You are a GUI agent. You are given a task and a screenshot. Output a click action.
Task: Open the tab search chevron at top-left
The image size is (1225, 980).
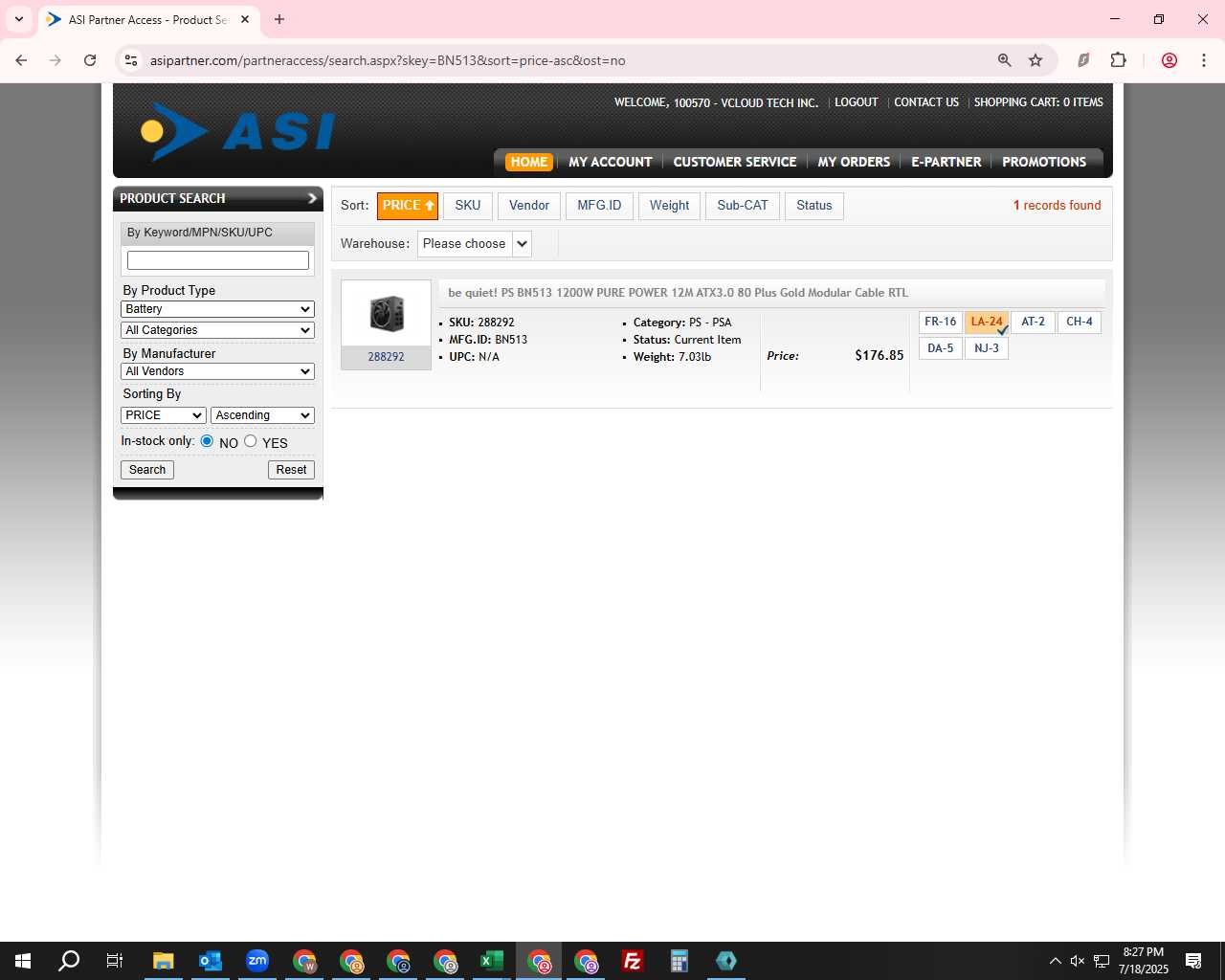coord(18,19)
